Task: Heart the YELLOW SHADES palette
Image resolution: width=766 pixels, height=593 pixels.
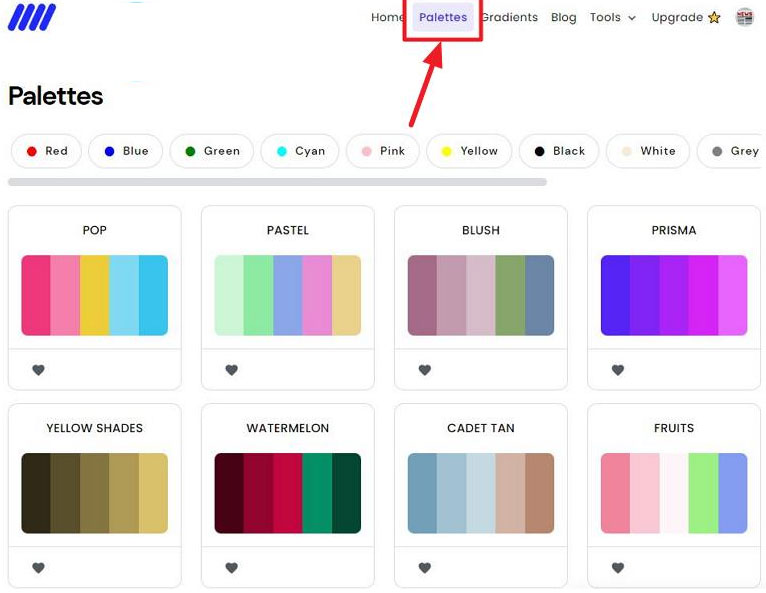Action: 39,568
